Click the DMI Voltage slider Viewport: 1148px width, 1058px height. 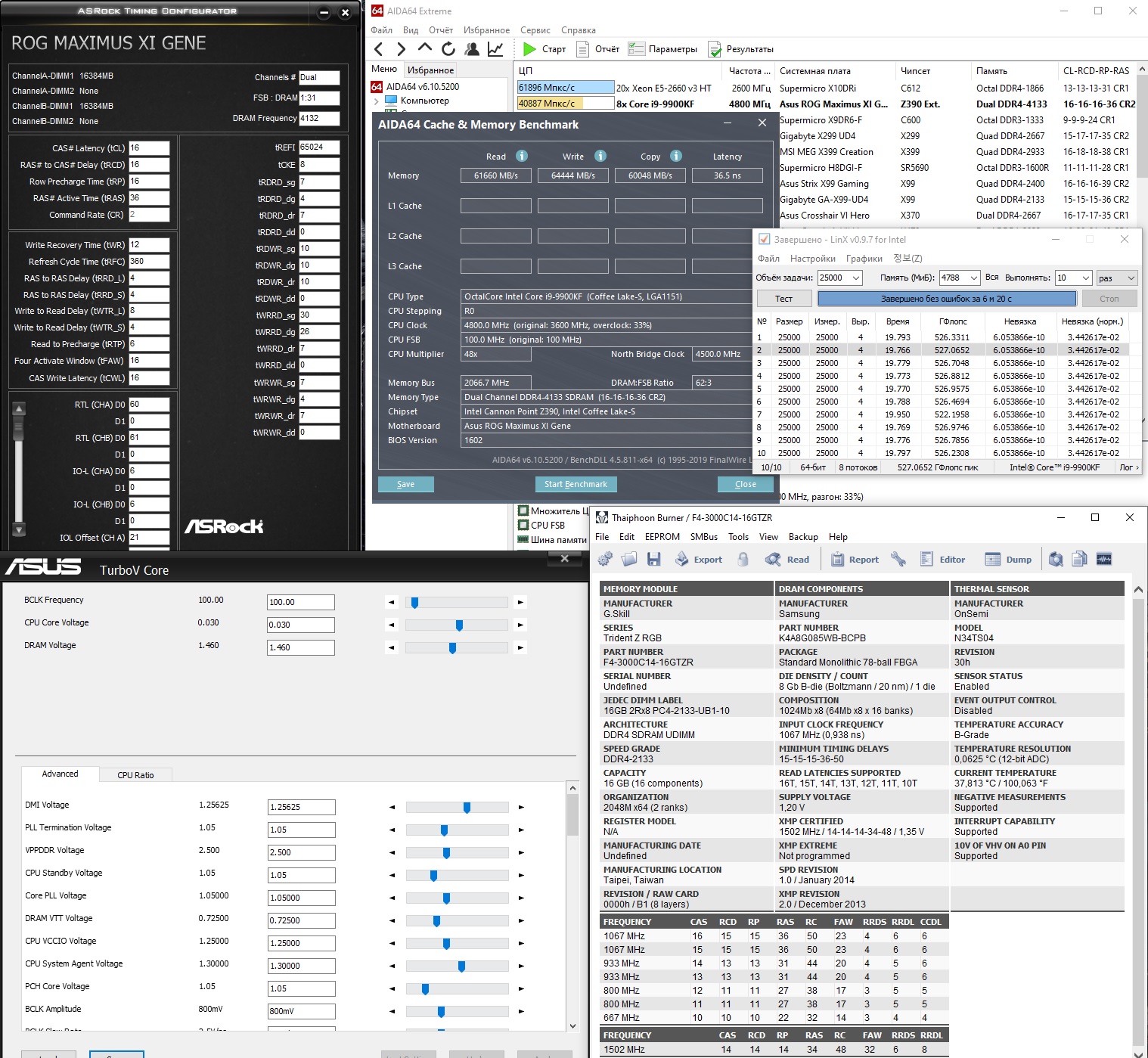coord(457,808)
